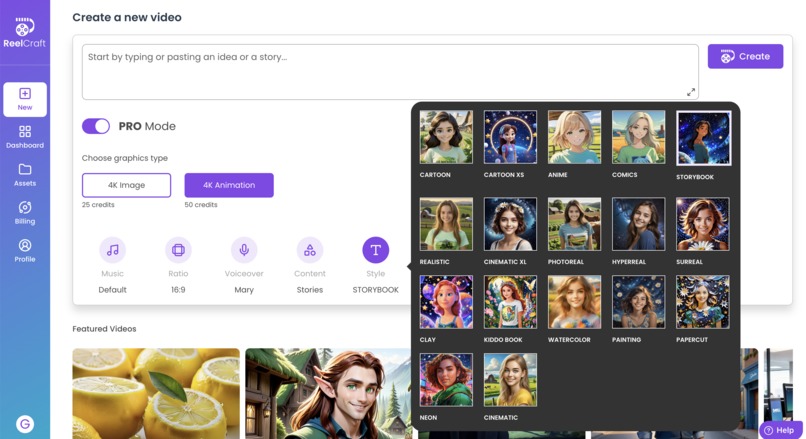Click the Choose graphics type label
Viewport: 806px width, 439px height.
pyautogui.click(x=125, y=158)
